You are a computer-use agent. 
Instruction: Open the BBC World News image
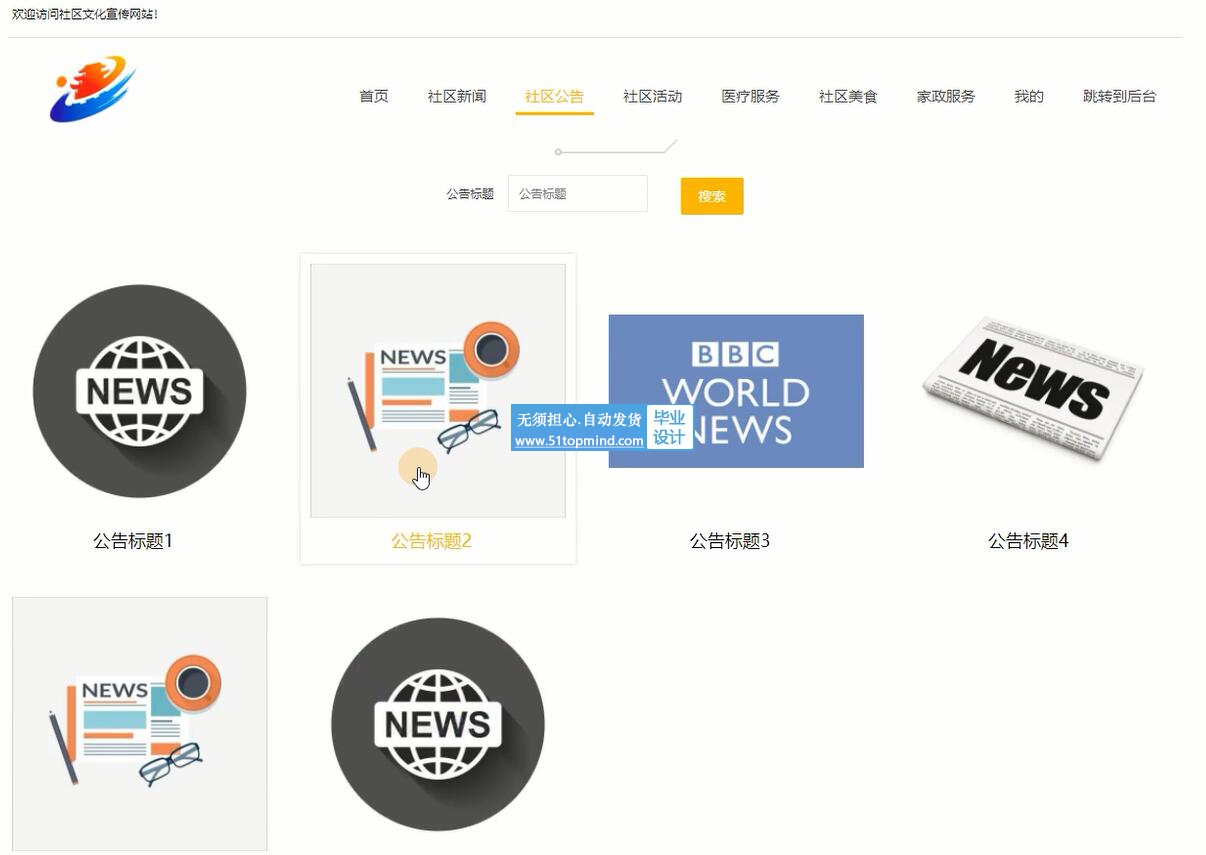click(736, 391)
